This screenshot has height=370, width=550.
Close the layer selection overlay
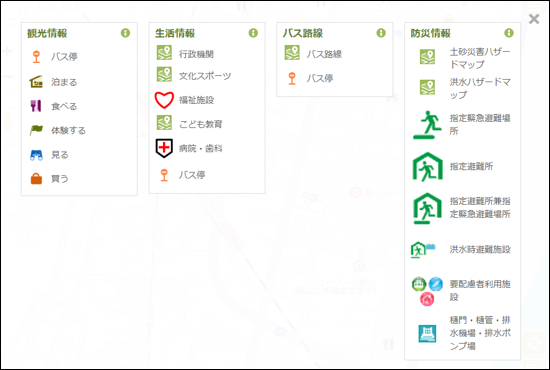pos(534,19)
